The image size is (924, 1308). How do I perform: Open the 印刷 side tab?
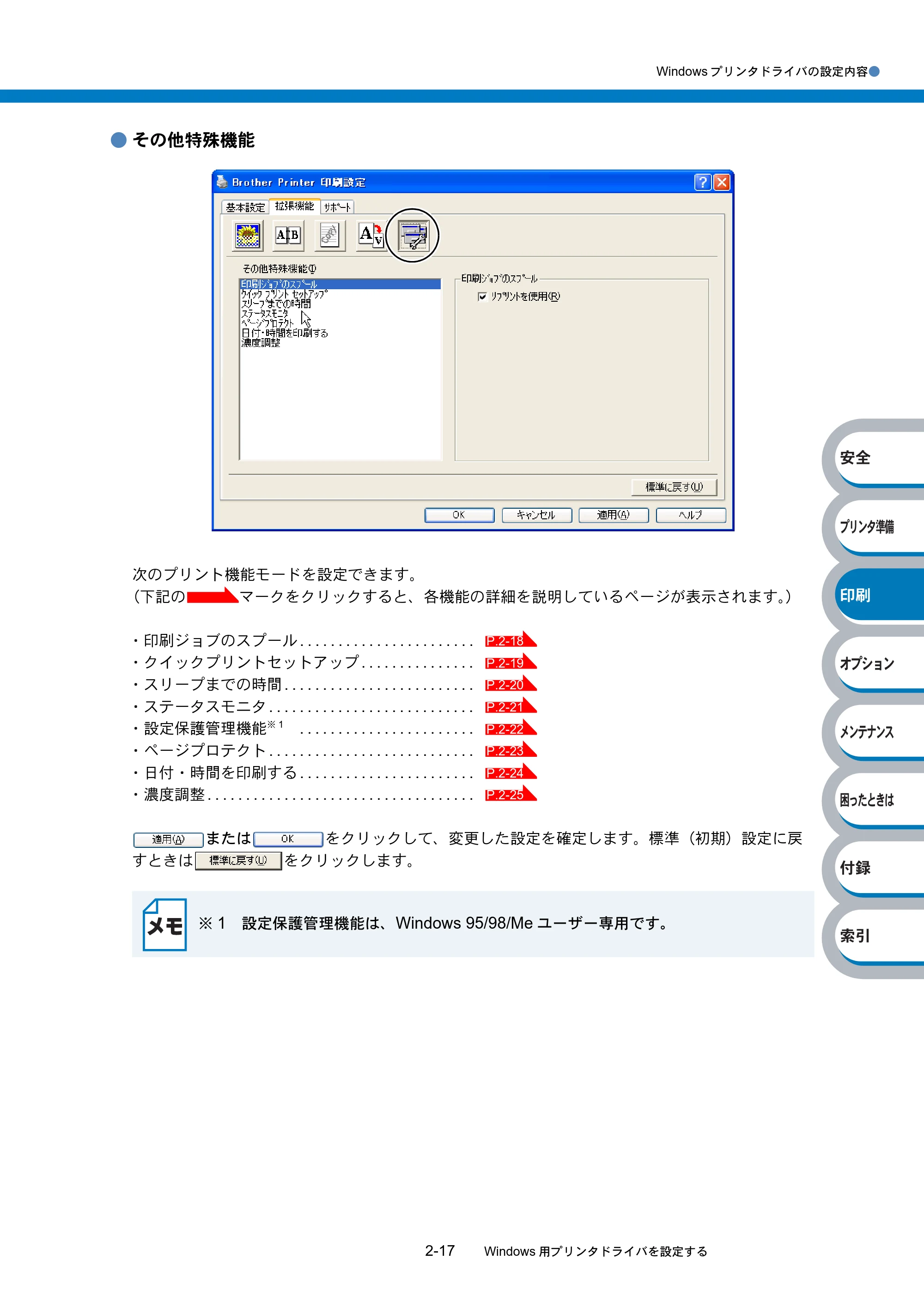(879, 595)
